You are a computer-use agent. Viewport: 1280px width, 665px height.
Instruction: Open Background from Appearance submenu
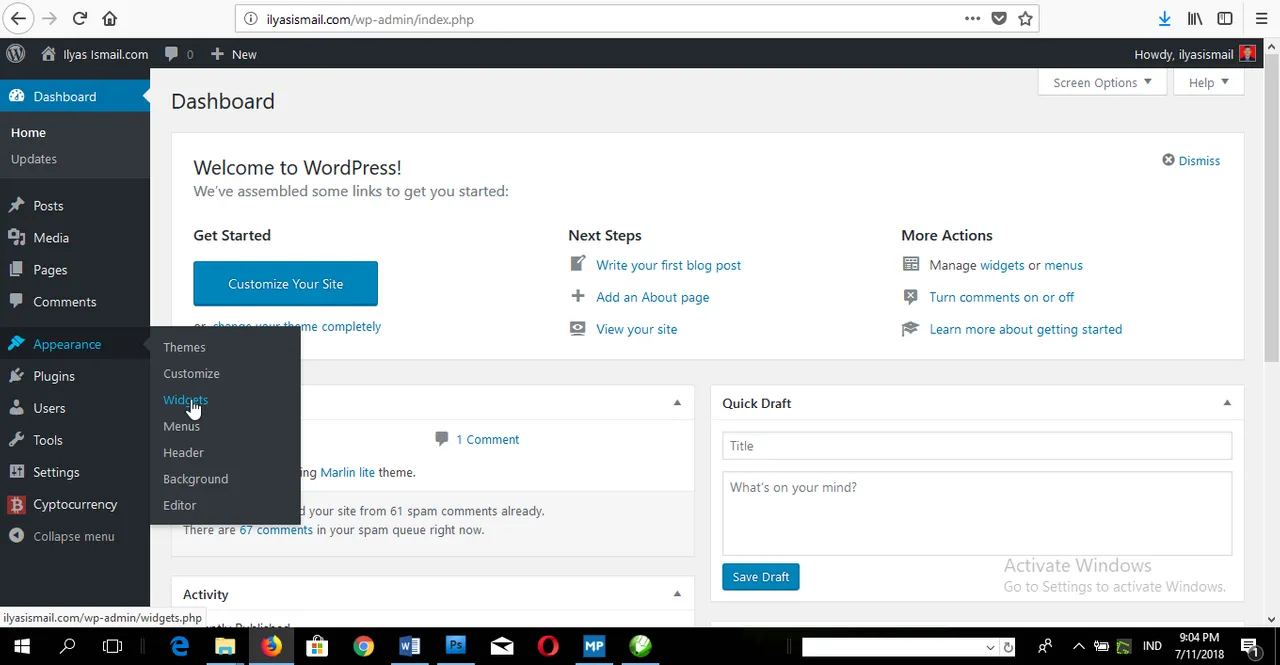[x=195, y=479]
